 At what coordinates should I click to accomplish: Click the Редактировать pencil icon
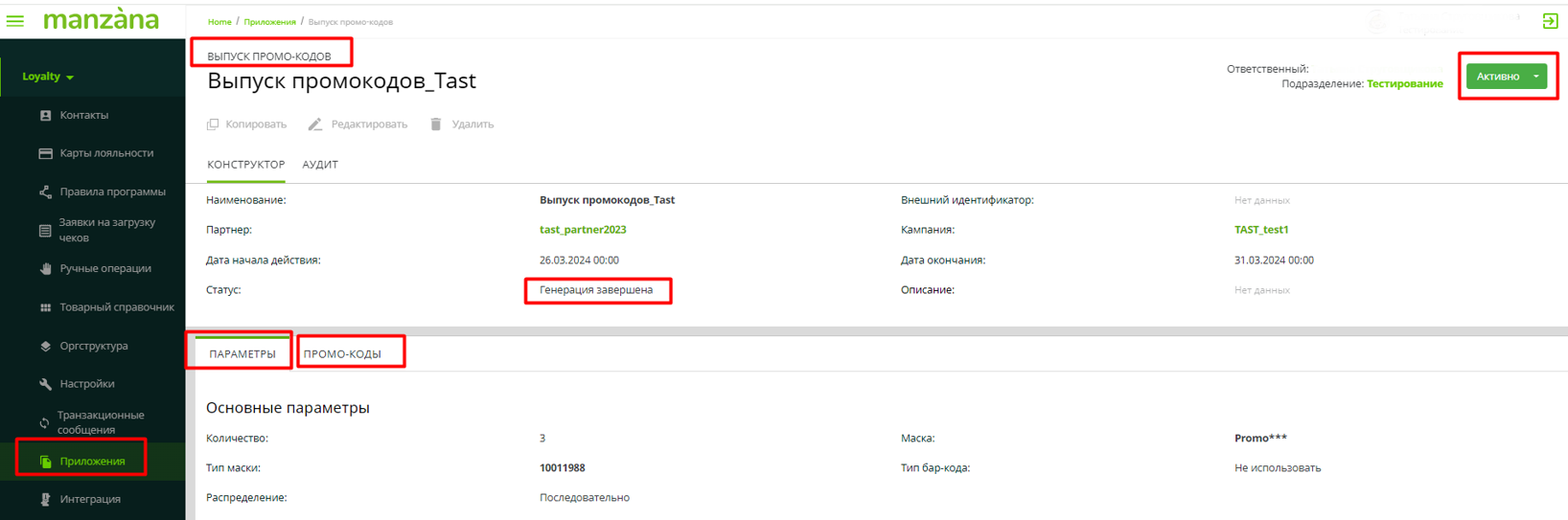click(315, 124)
